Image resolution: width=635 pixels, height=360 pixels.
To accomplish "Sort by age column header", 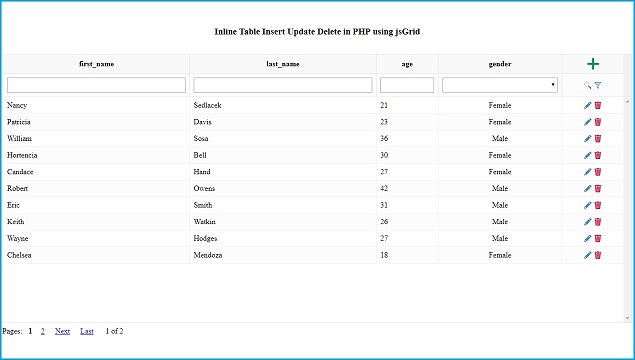I will [407, 64].
